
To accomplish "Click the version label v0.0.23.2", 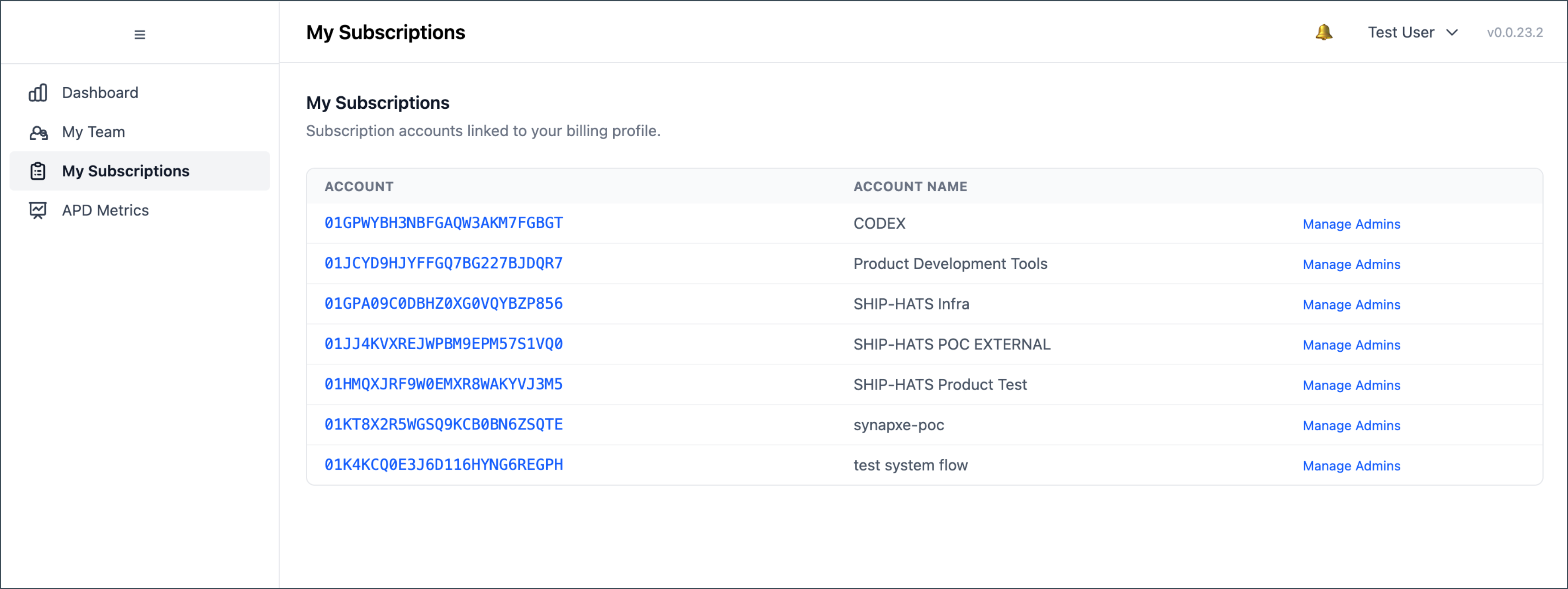I will (x=1514, y=32).
